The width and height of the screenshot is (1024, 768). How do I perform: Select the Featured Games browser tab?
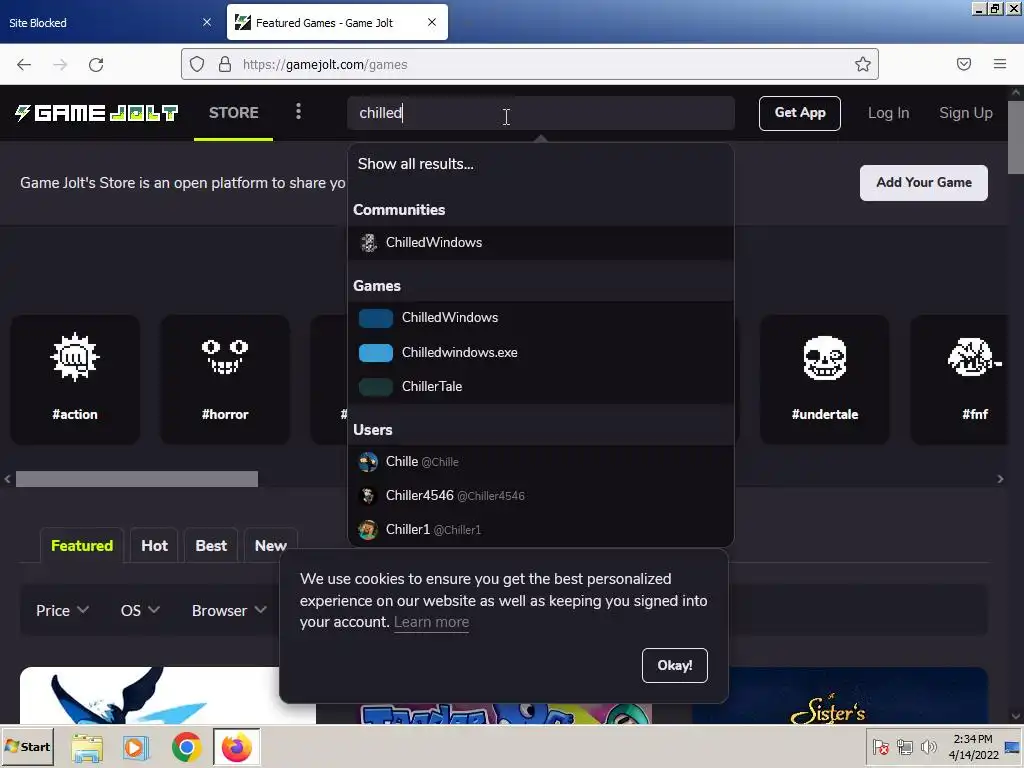337,22
